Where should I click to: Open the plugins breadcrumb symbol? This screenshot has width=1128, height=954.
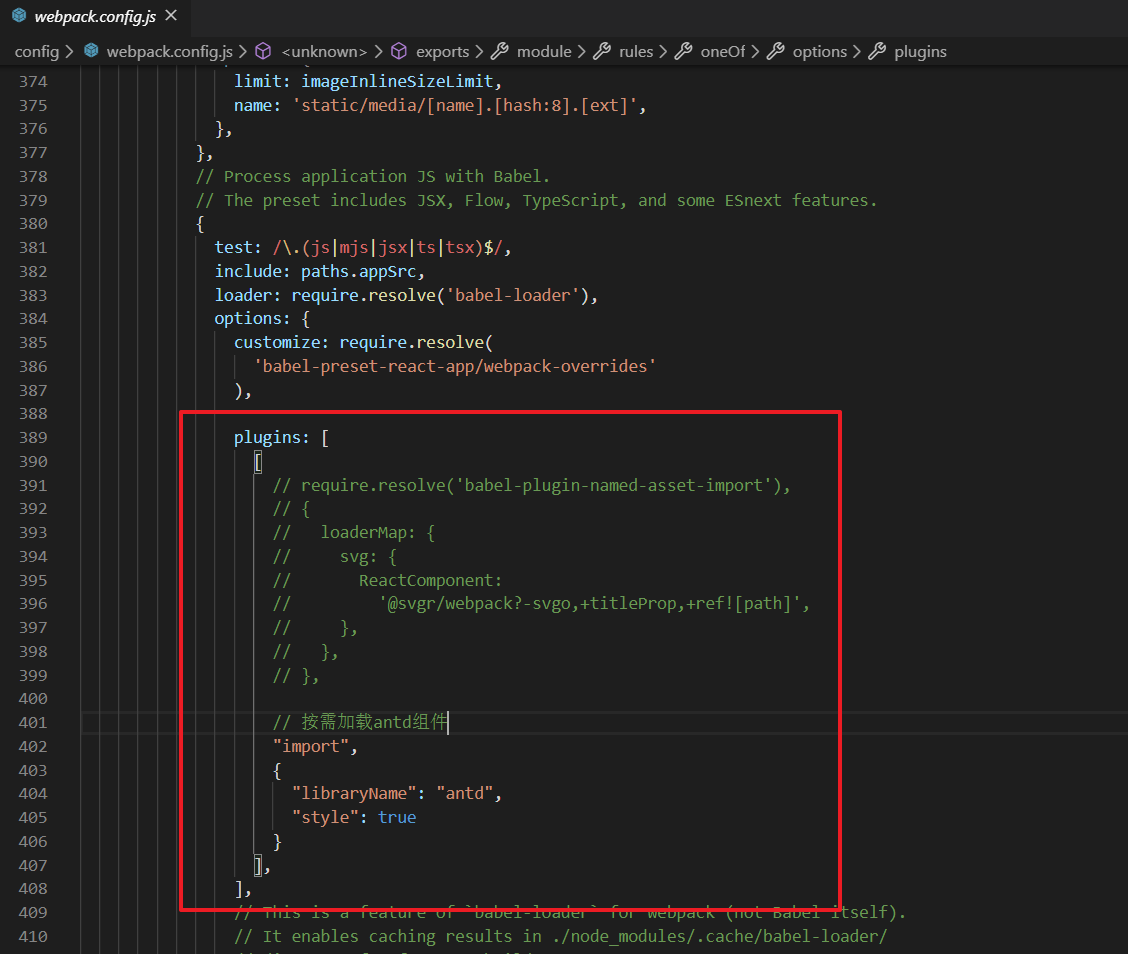(920, 52)
